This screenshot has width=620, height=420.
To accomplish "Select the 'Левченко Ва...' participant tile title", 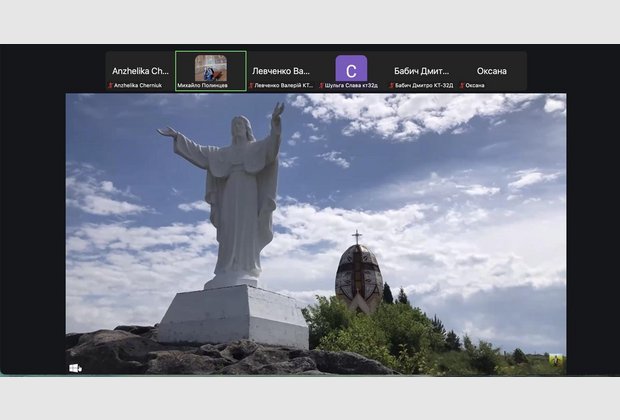I will [x=281, y=71].
